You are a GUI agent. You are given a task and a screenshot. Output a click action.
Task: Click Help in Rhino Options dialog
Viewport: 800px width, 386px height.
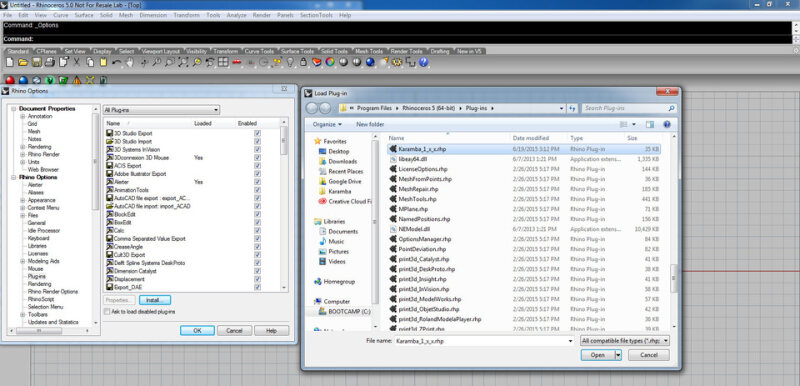pos(271,330)
